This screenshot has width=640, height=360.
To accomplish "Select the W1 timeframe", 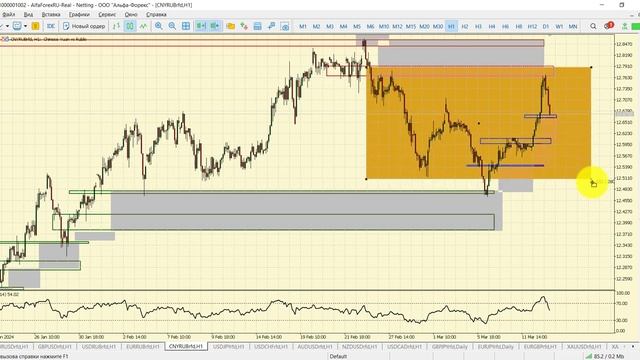I will click(x=559, y=26).
